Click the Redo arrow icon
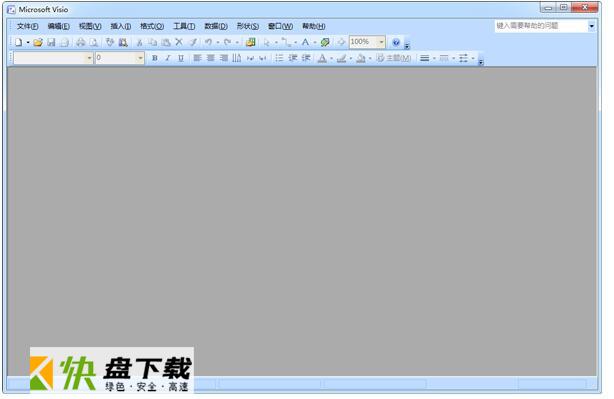Screen dimensions: 614x399 228,42
